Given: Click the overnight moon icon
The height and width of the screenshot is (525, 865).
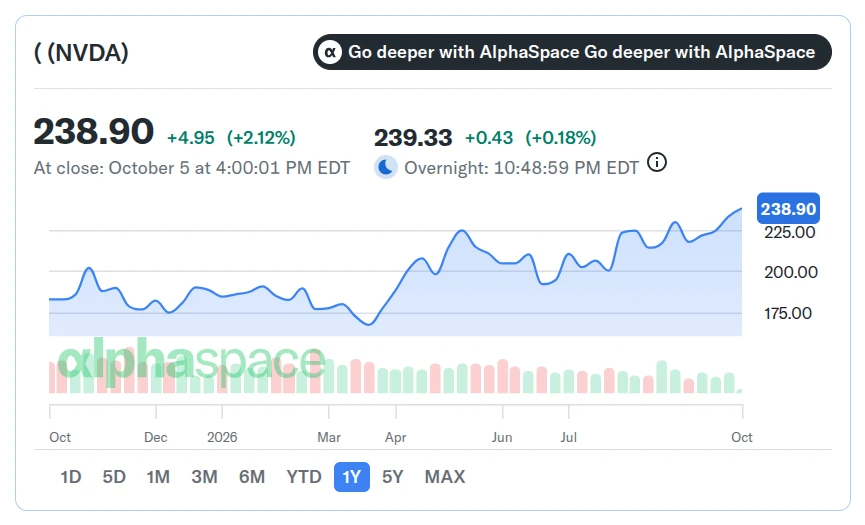Looking at the screenshot, I should [386, 167].
